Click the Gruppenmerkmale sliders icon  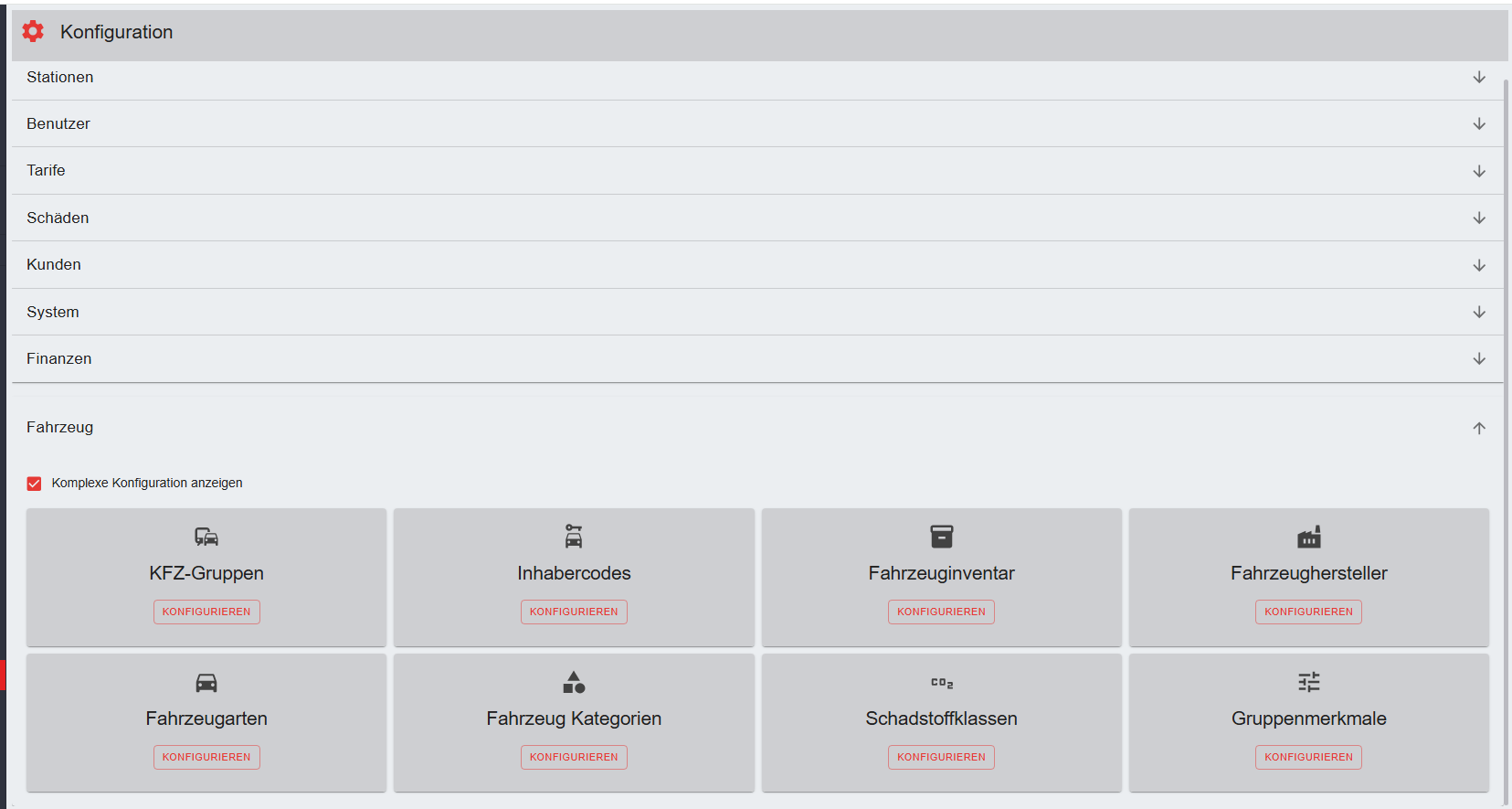[x=1308, y=682]
